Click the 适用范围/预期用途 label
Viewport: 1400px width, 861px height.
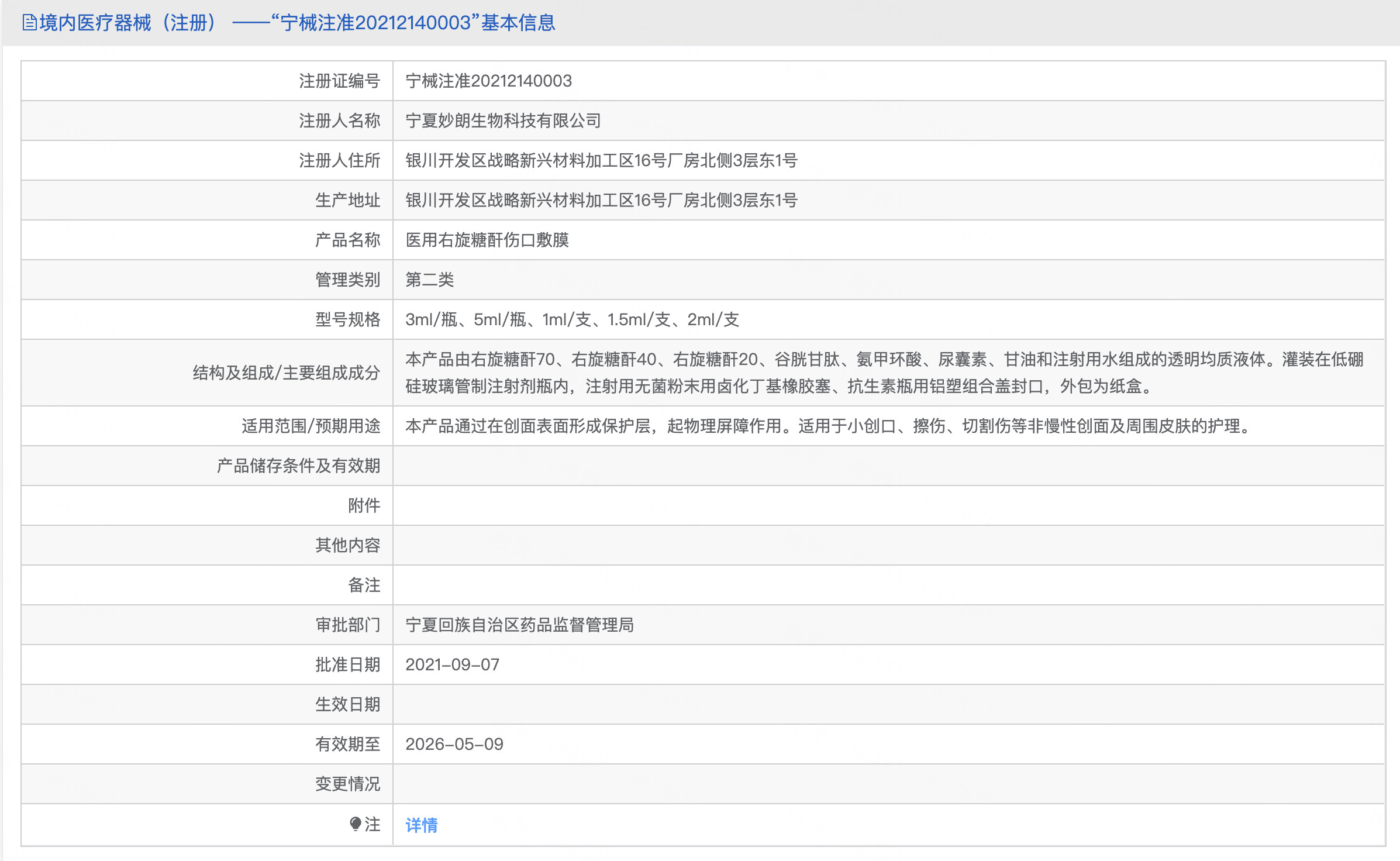(x=311, y=426)
